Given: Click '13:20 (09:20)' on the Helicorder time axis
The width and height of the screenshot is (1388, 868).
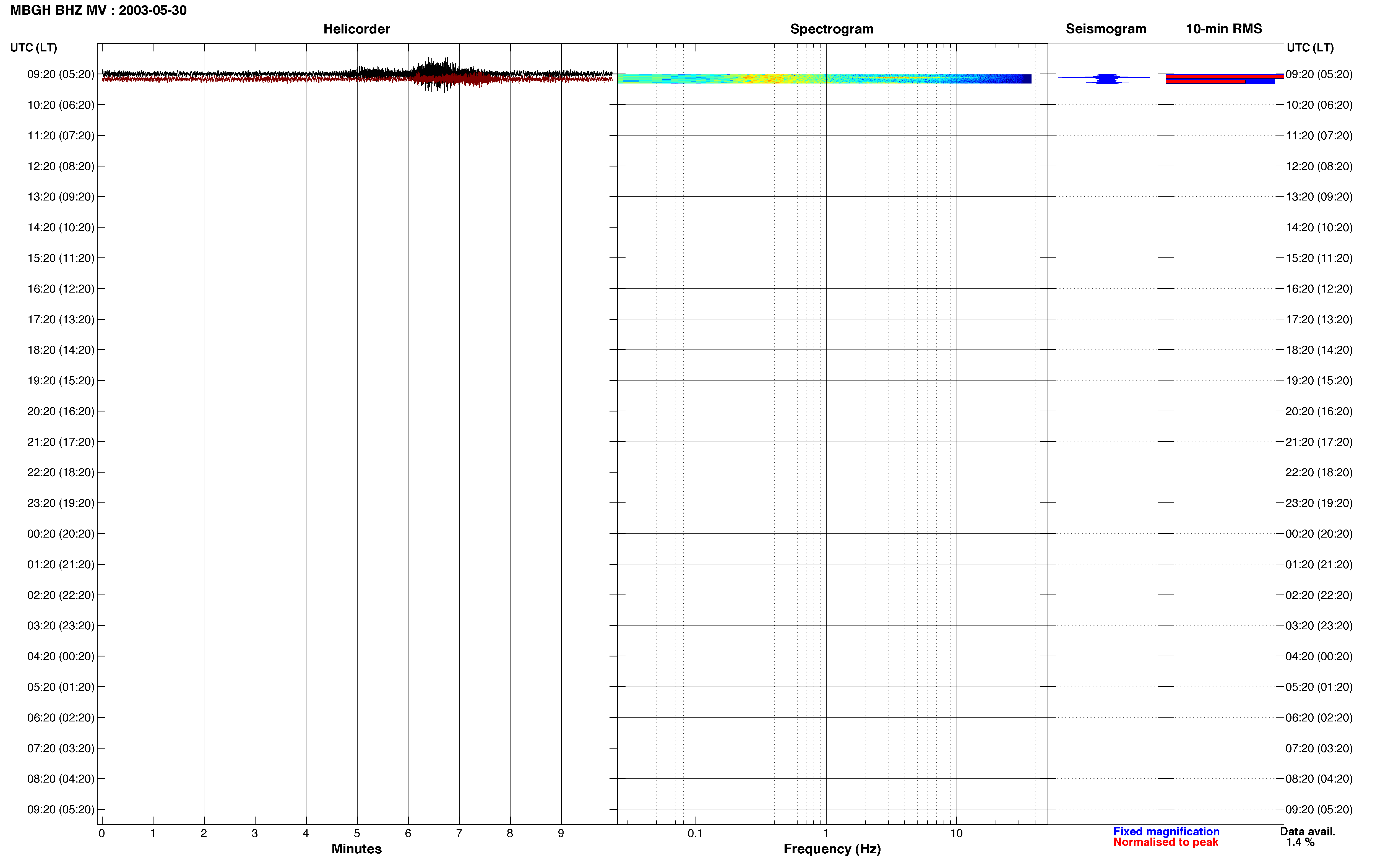Looking at the screenshot, I should 61,197.
